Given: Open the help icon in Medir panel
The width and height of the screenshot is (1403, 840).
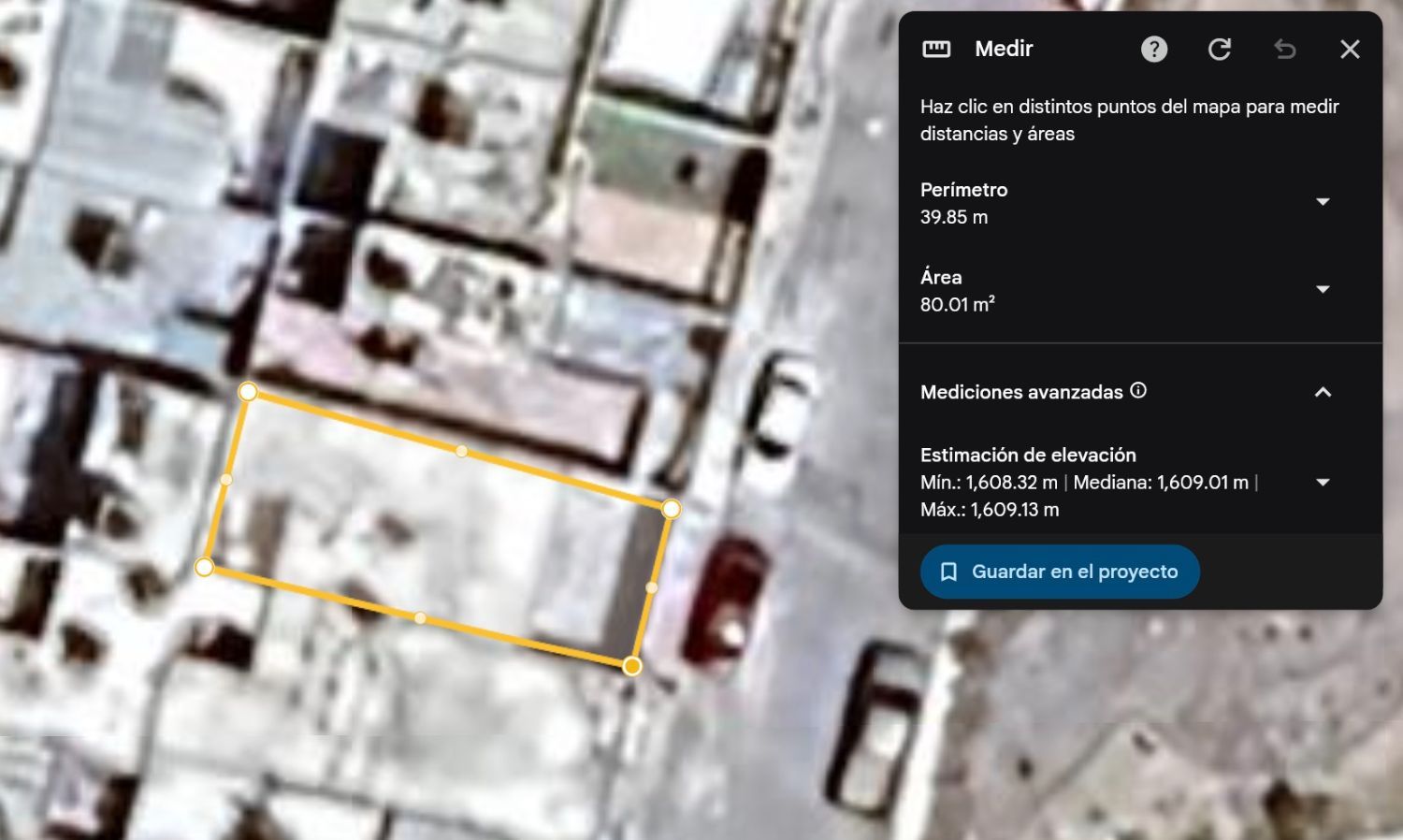Looking at the screenshot, I should 1154,49.
